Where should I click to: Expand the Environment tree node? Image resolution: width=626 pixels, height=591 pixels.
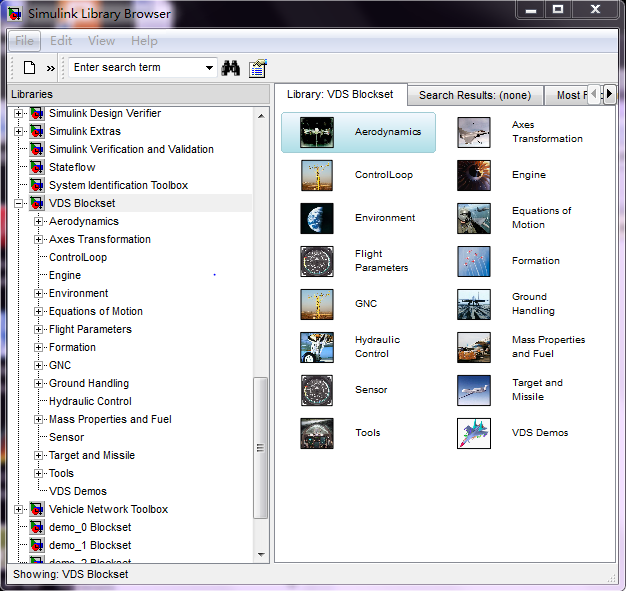click(x=38, y=294)
